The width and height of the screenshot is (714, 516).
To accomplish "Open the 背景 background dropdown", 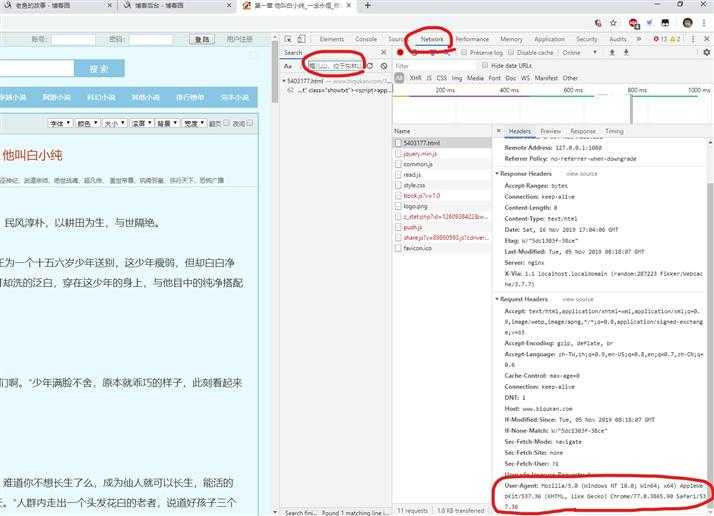I will coord(167,123).
